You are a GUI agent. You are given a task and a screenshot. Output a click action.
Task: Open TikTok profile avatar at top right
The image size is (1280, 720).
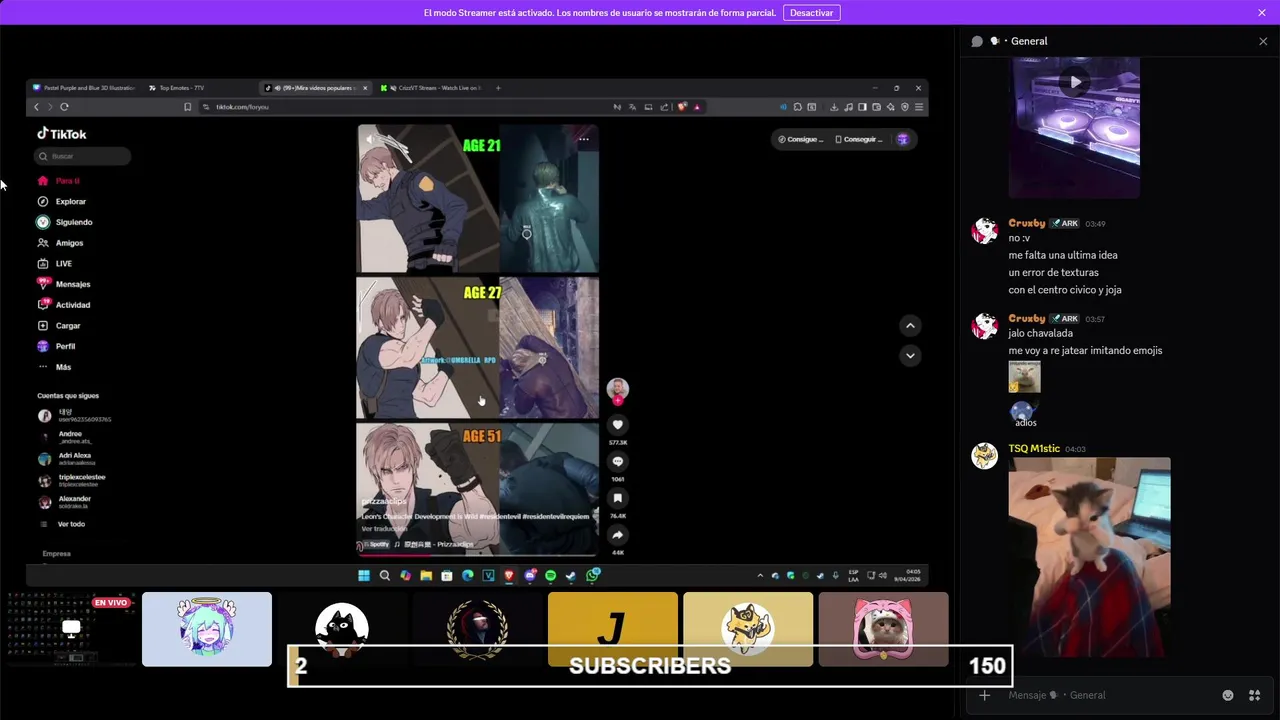tap(903, 139)
